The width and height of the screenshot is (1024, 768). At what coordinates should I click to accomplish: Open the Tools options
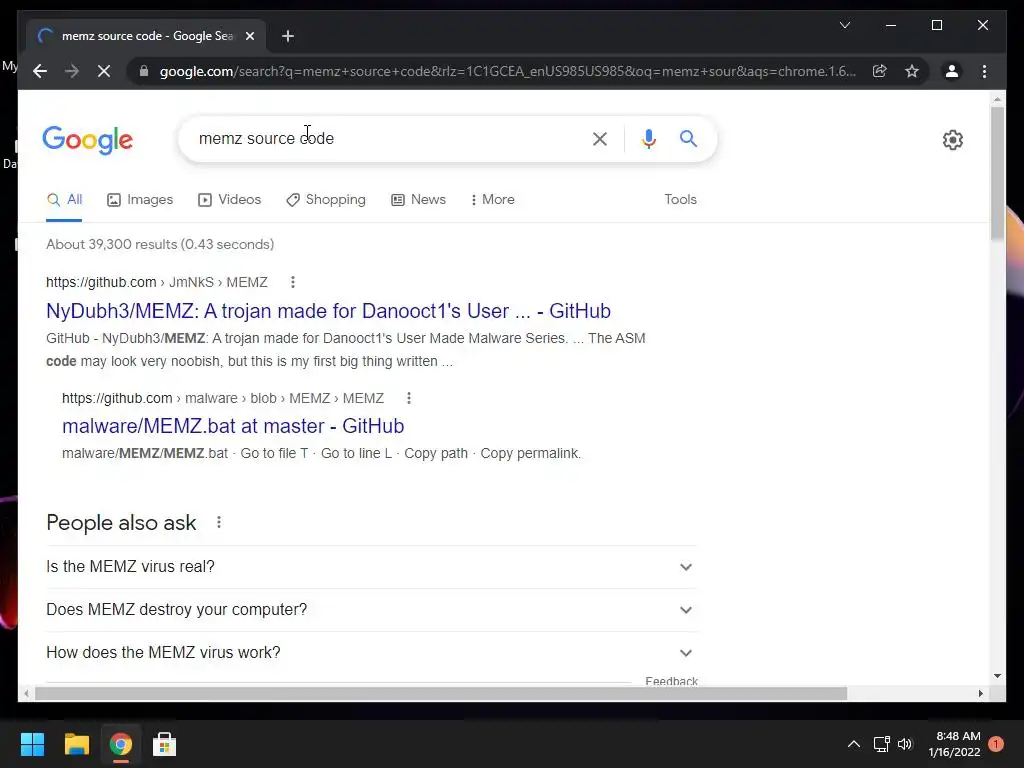tap(680, 200)
